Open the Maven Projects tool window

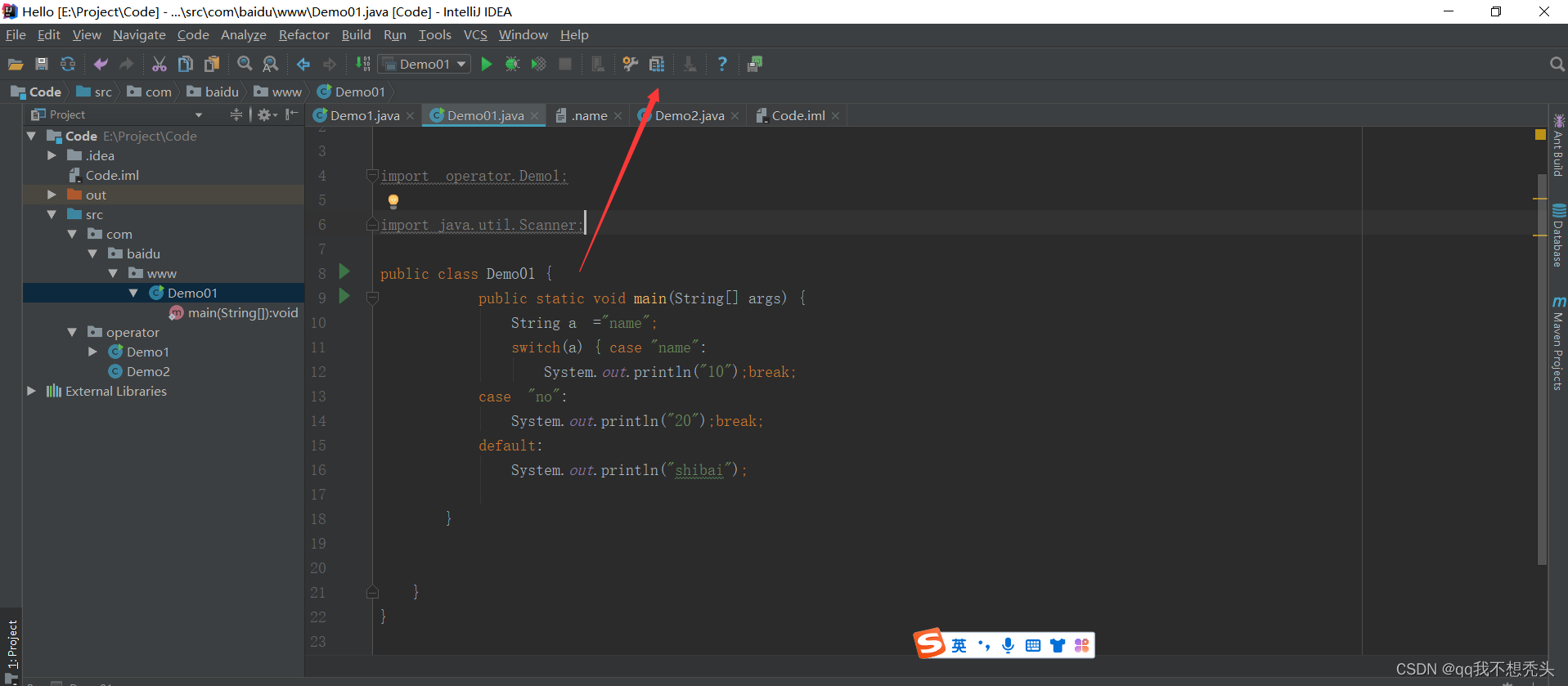[1558, 343]
